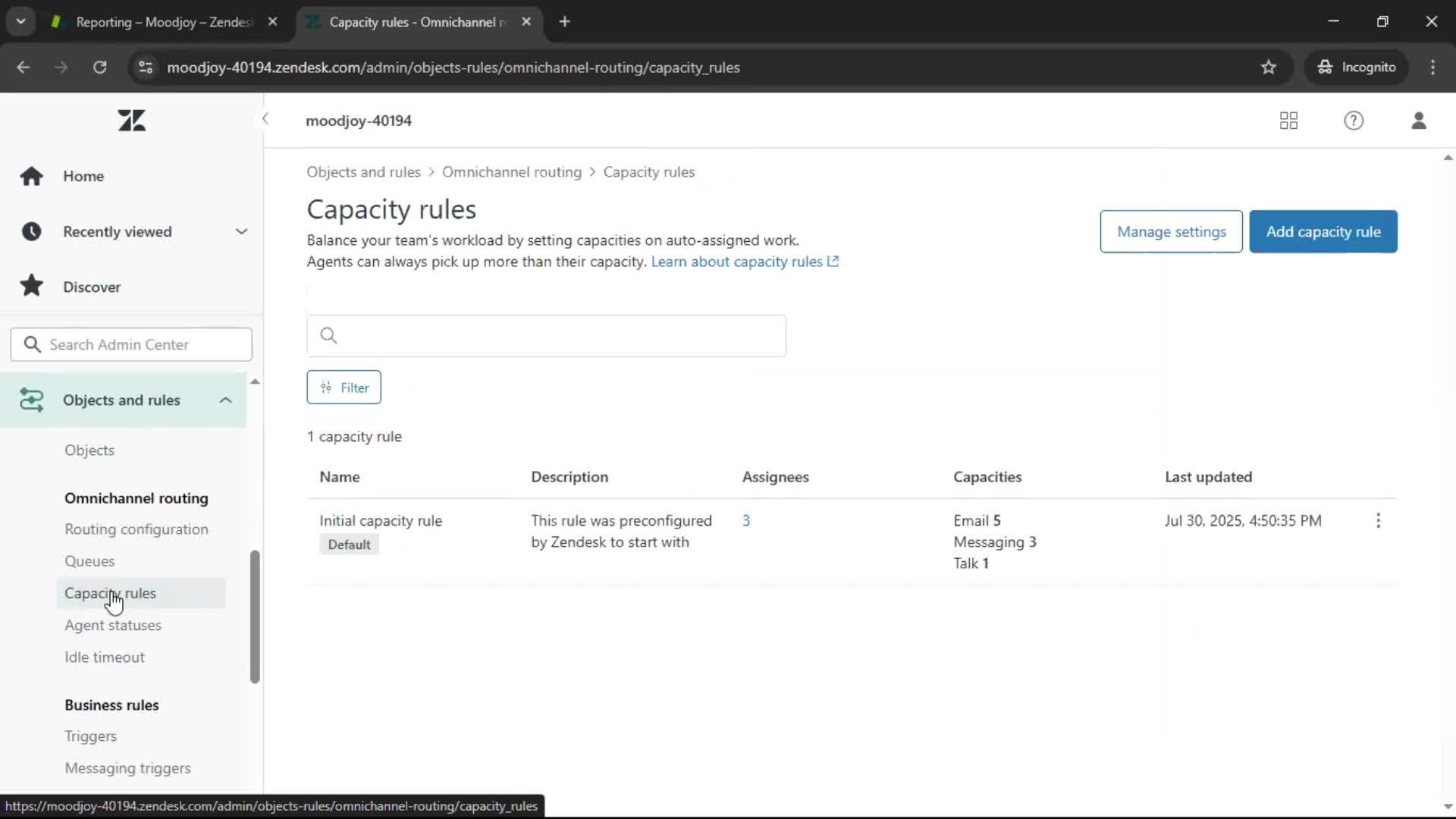Collapse the sidebar with the chevron arrow
Screen dimensions: 1456x819
point(265,119)
